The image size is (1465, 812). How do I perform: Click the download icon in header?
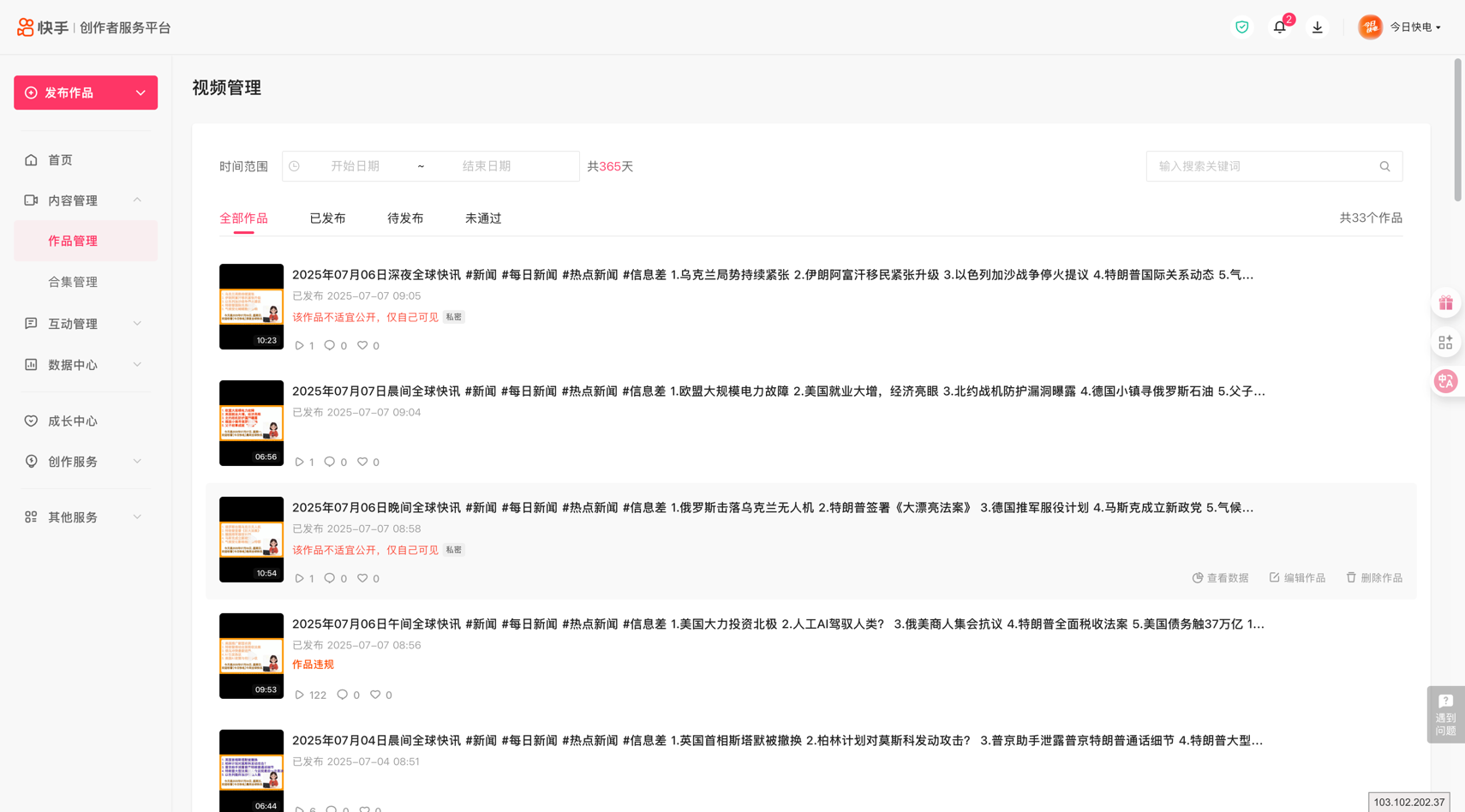point(1317,27)
